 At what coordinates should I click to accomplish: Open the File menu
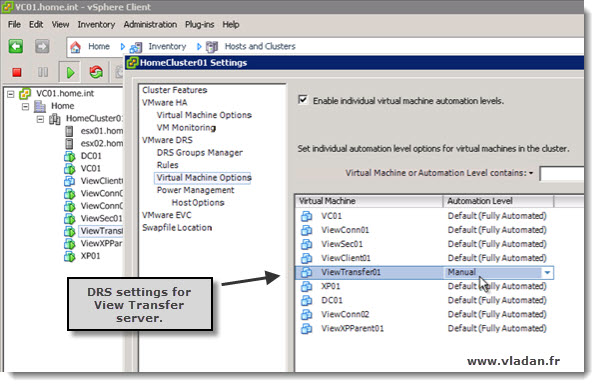click(x=15, y=24)
